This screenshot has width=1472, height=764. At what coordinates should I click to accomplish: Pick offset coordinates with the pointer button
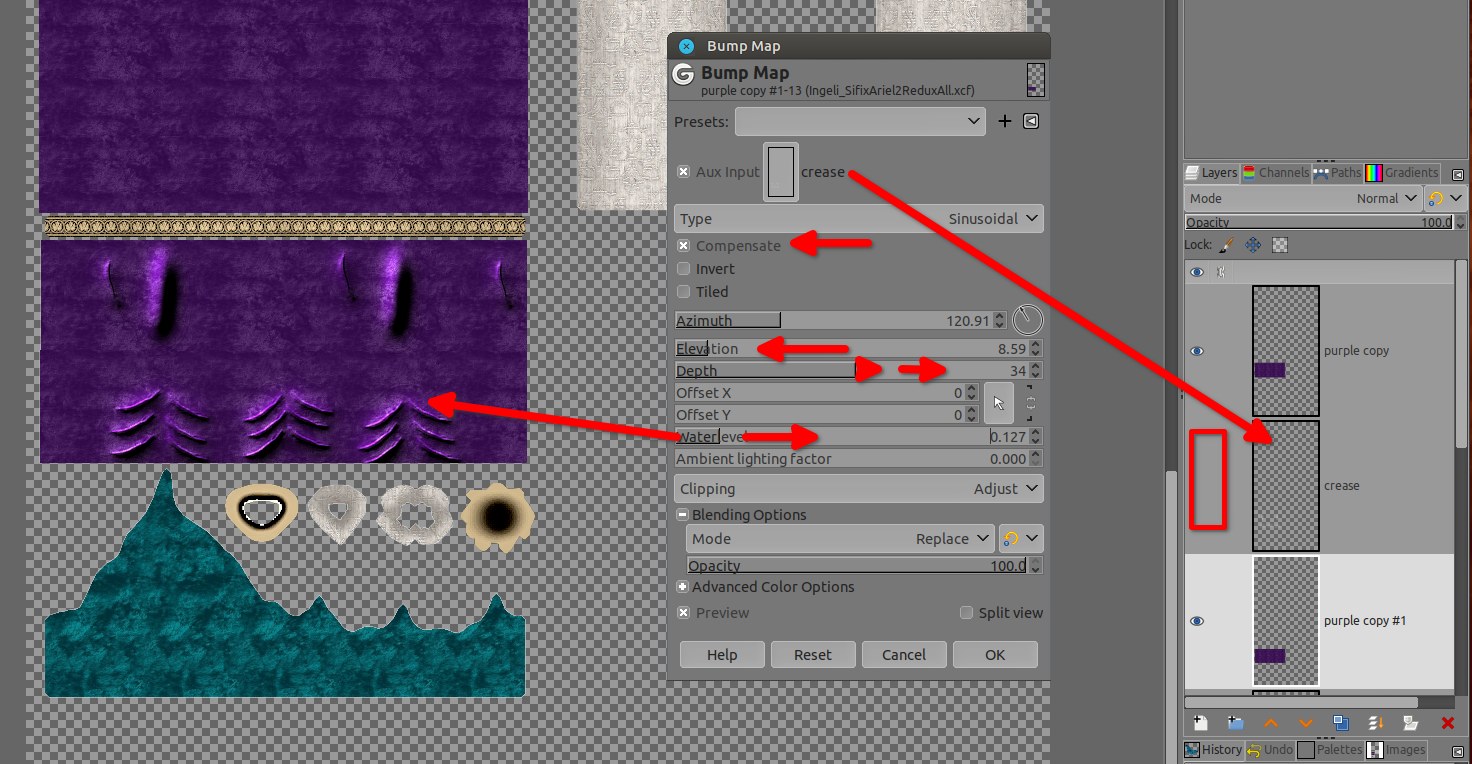(x=997, y=403)
